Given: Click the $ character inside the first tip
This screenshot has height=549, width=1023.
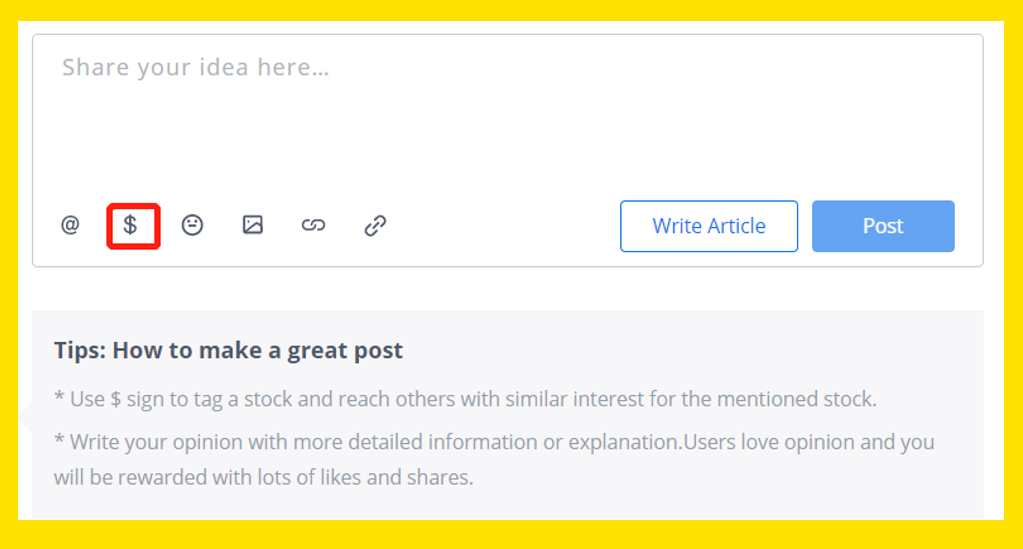Looking at the screenshot, I should click(115, 399).
